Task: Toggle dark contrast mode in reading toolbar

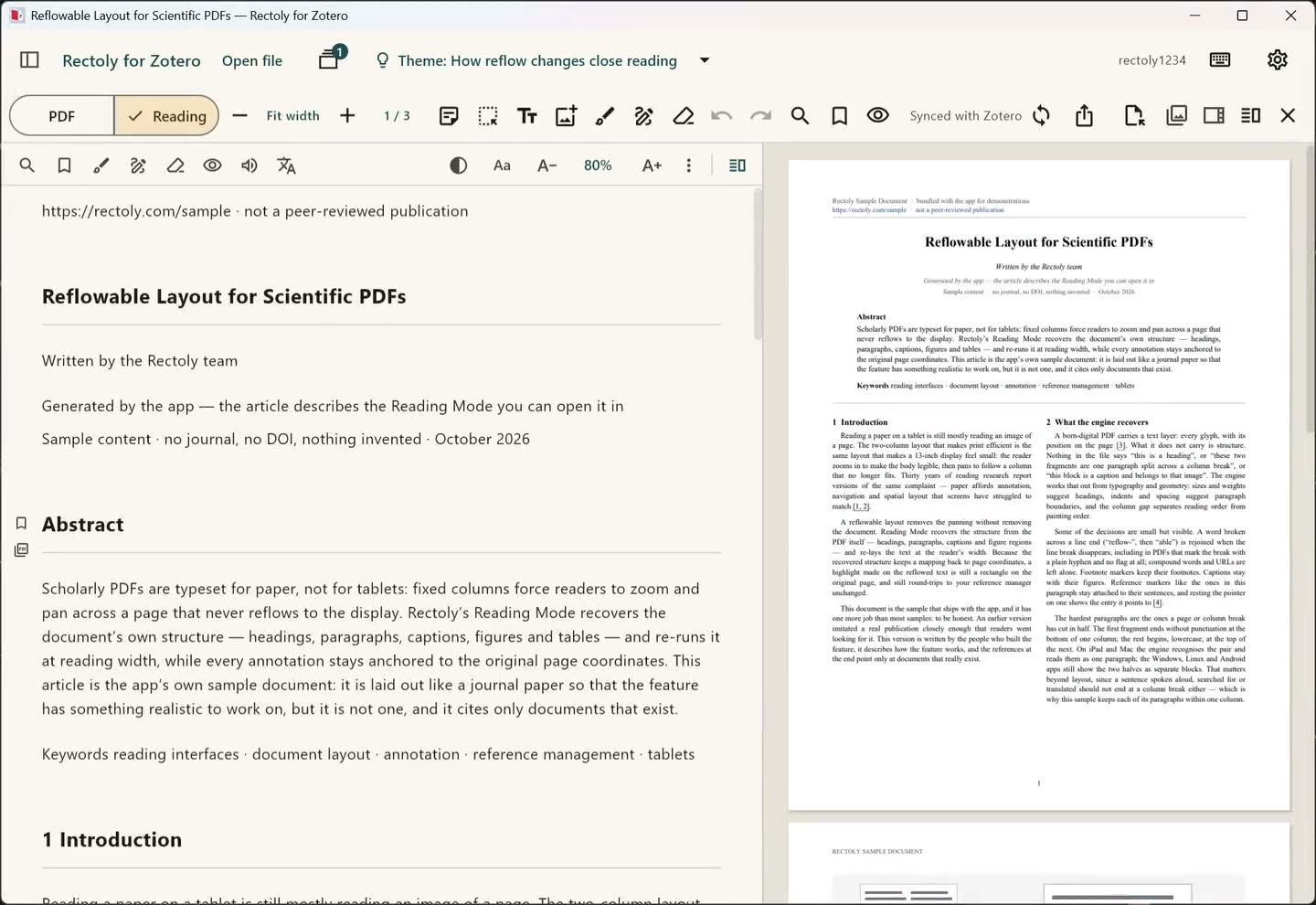Action: pyautogui.click(x=459, y=165)
